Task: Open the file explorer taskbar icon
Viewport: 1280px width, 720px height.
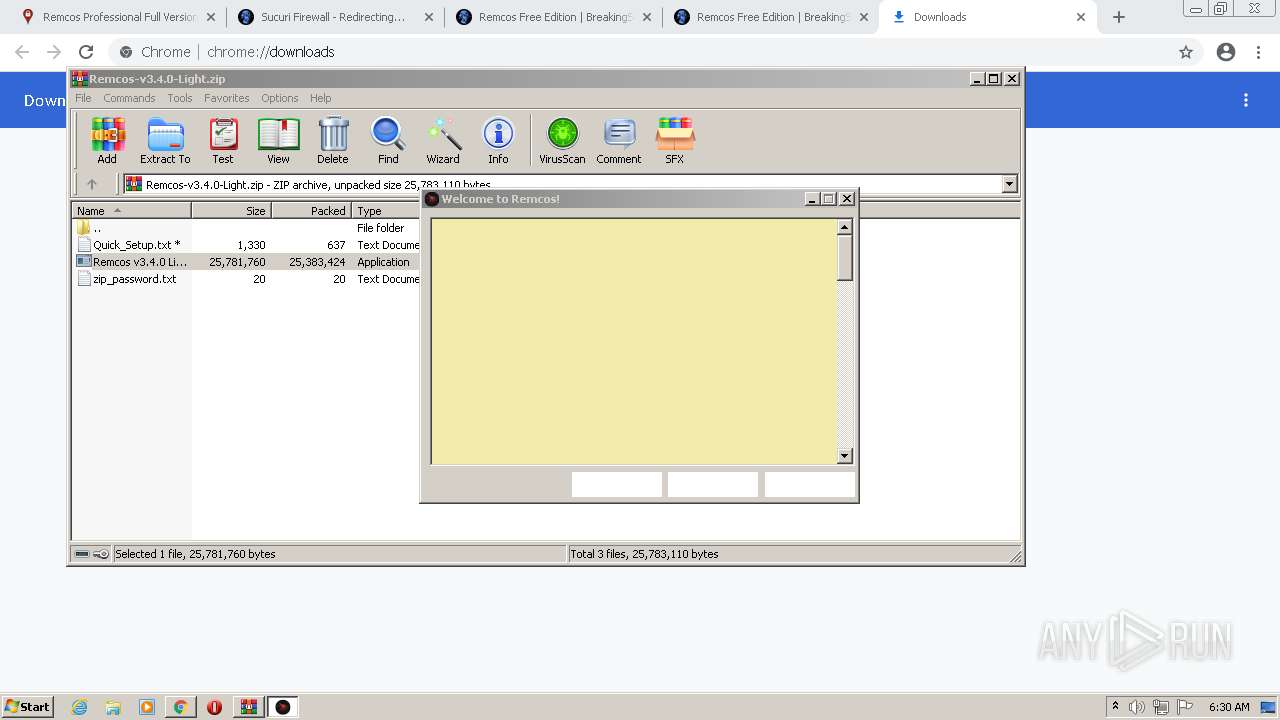Action: coord(113,707)
